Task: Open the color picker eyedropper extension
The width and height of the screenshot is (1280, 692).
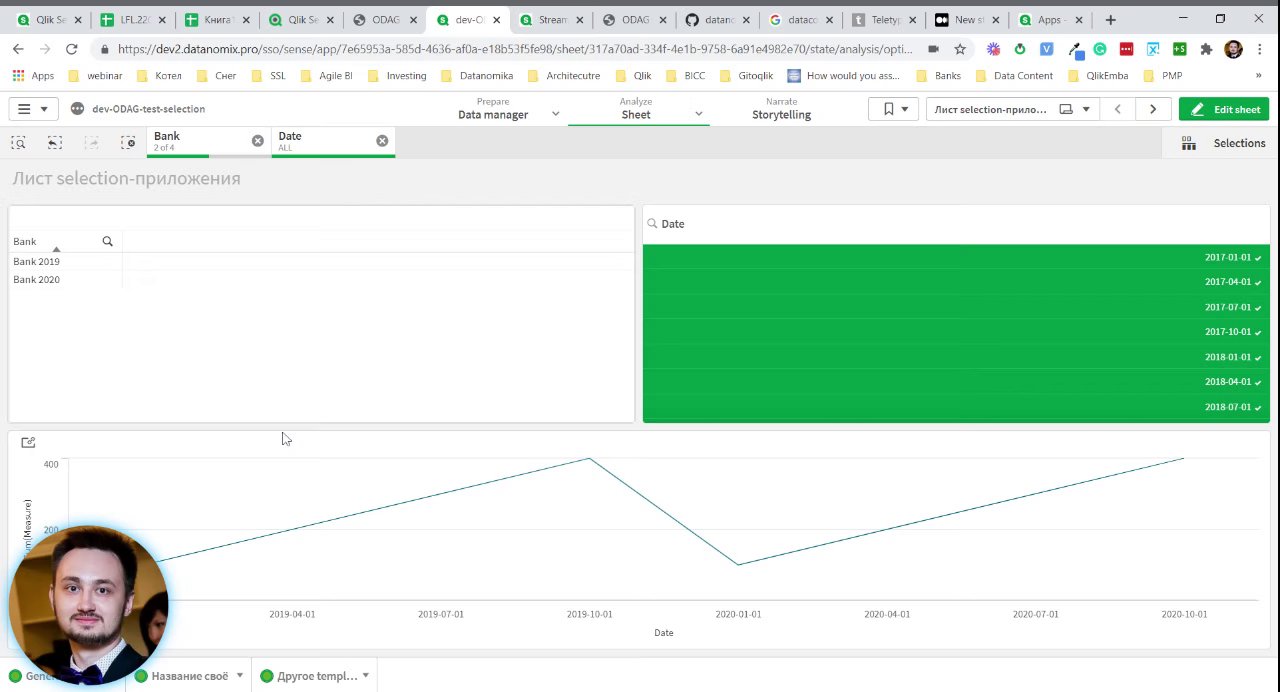Action: (x=1074, y=49)
